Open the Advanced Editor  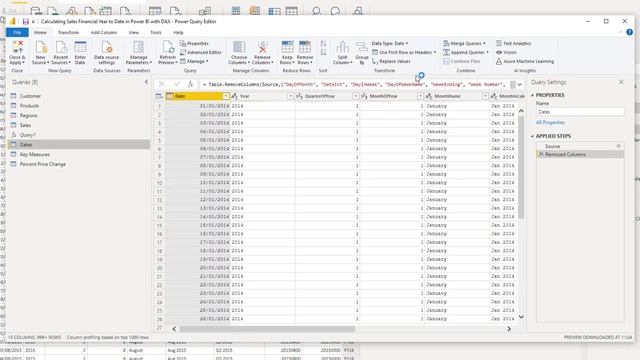tap(201, 52)
